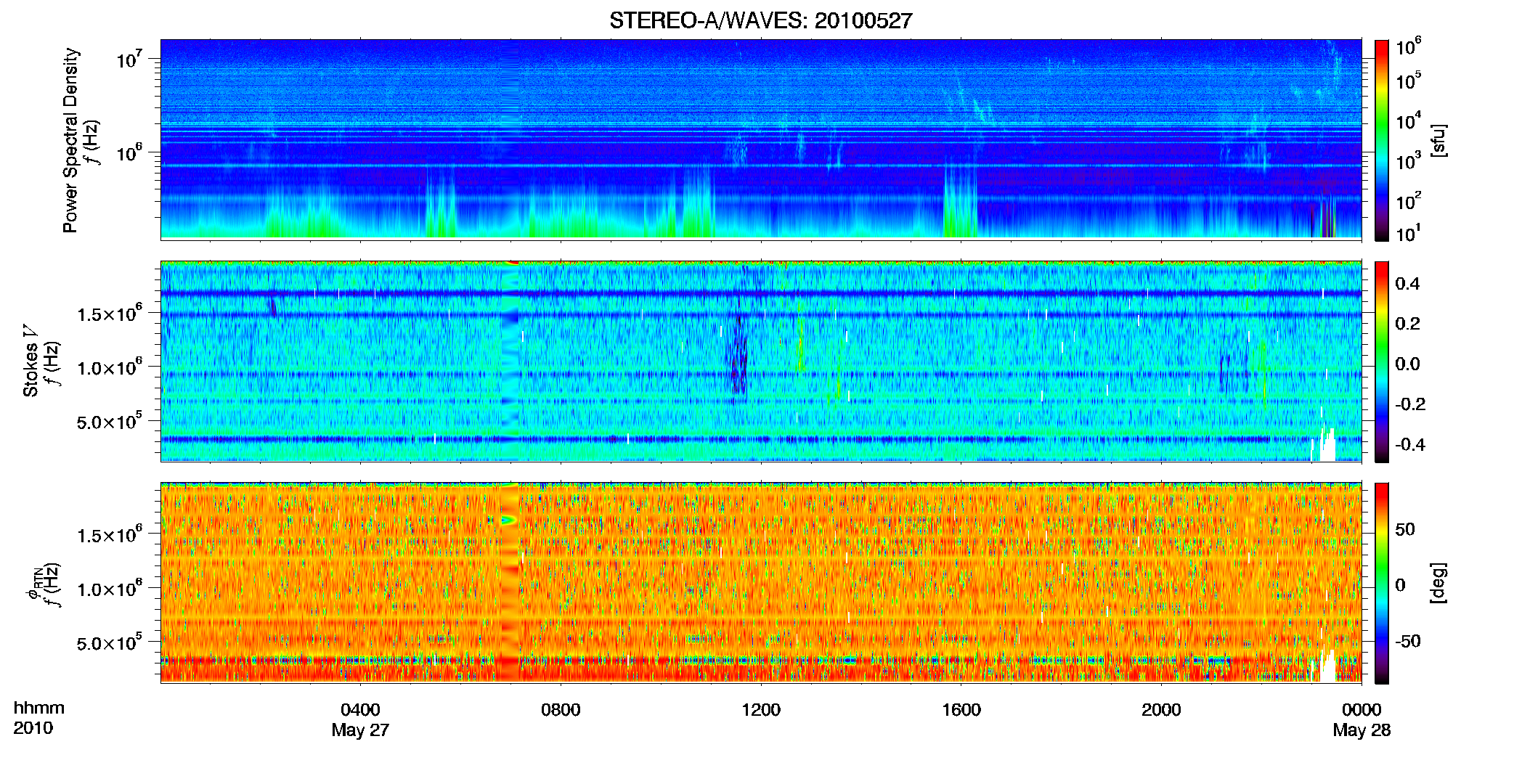
Task: Select the 10^3 label on sfu colorbar
Action: point(1408,160)
